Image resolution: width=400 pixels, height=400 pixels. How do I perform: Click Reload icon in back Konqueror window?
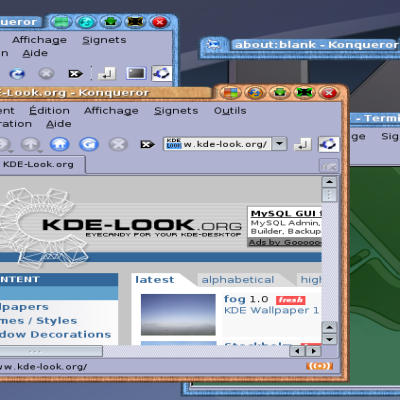tap(17, 74)
